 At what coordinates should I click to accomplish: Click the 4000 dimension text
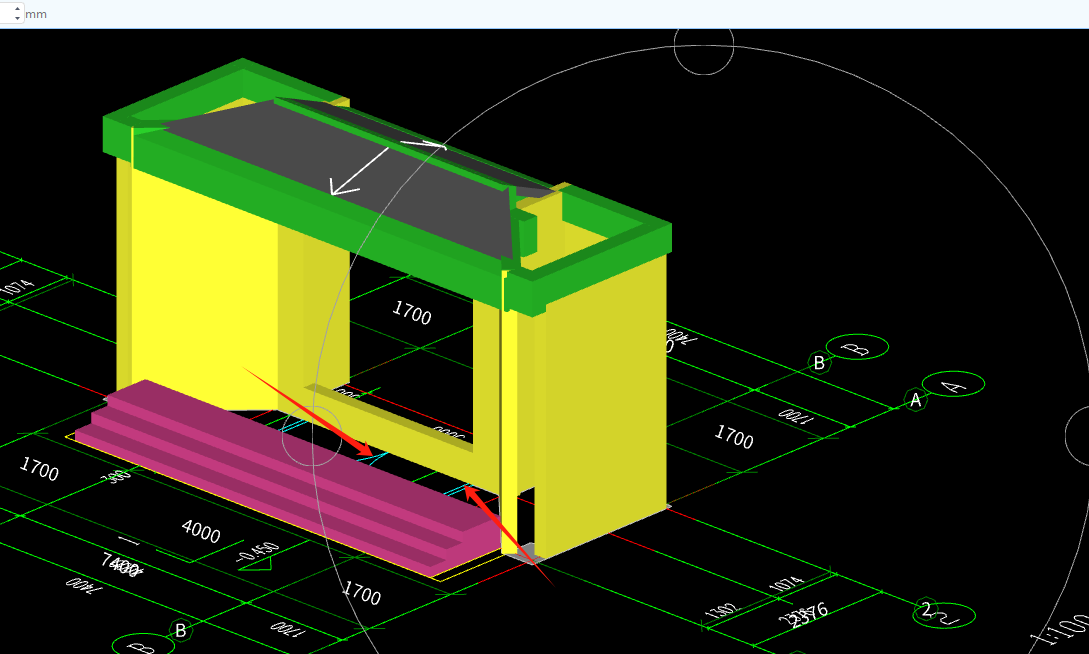[201, 531]
